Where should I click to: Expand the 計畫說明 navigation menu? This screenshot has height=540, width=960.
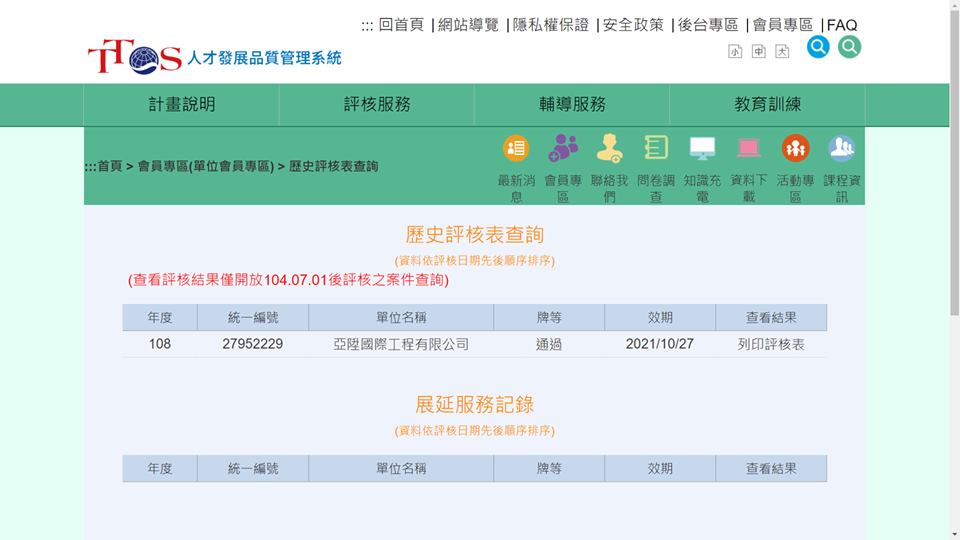click(x=181, y=105)
